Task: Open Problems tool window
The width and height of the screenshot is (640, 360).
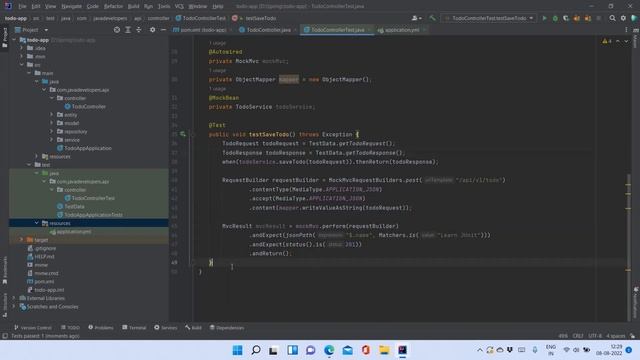Action: click(x=101, y=327)
